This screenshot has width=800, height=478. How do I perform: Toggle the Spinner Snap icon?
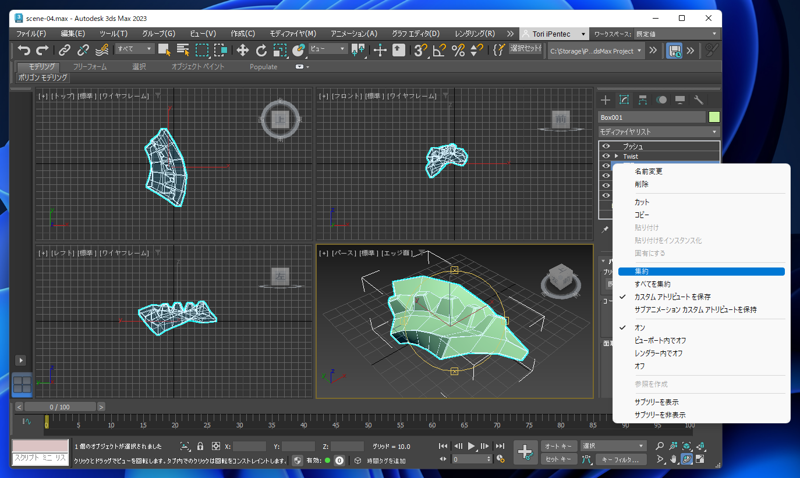[x=477, y=50]
